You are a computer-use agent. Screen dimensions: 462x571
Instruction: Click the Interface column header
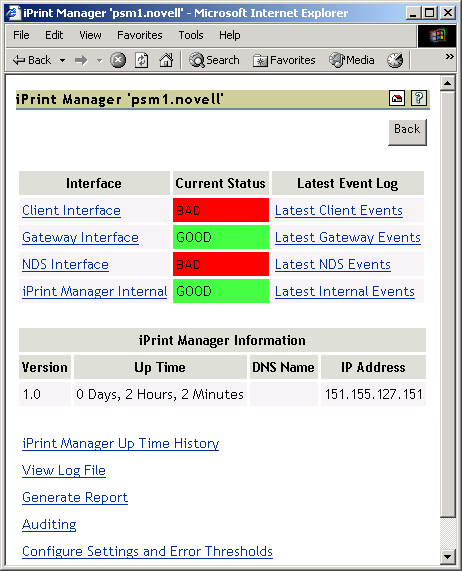pyautogui.click(x=94, y=183)
